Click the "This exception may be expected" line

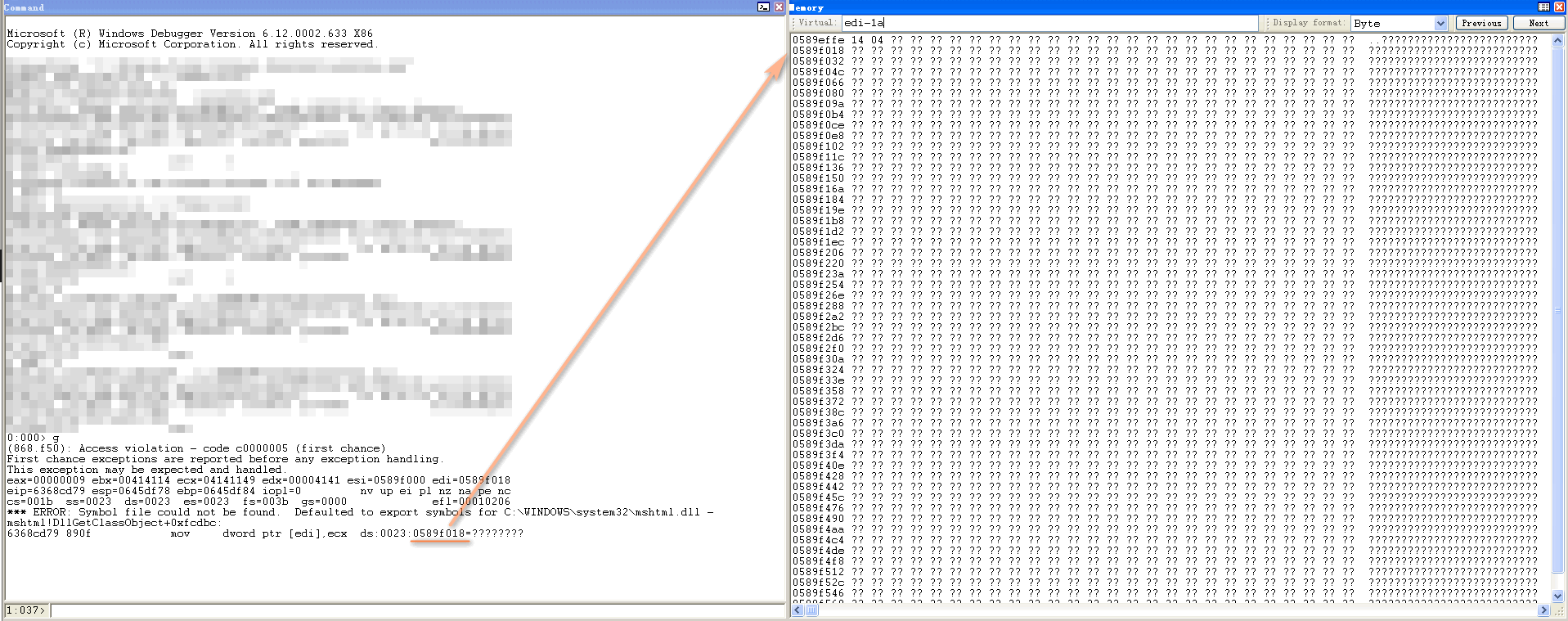click(x=146, y=470)
